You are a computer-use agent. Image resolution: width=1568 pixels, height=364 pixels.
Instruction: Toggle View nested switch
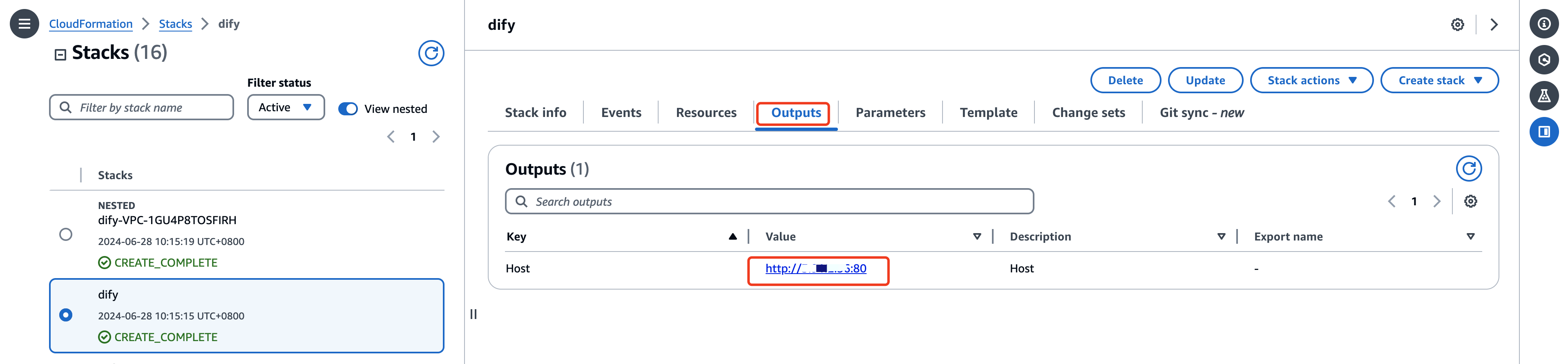click(x=348, y=108)
